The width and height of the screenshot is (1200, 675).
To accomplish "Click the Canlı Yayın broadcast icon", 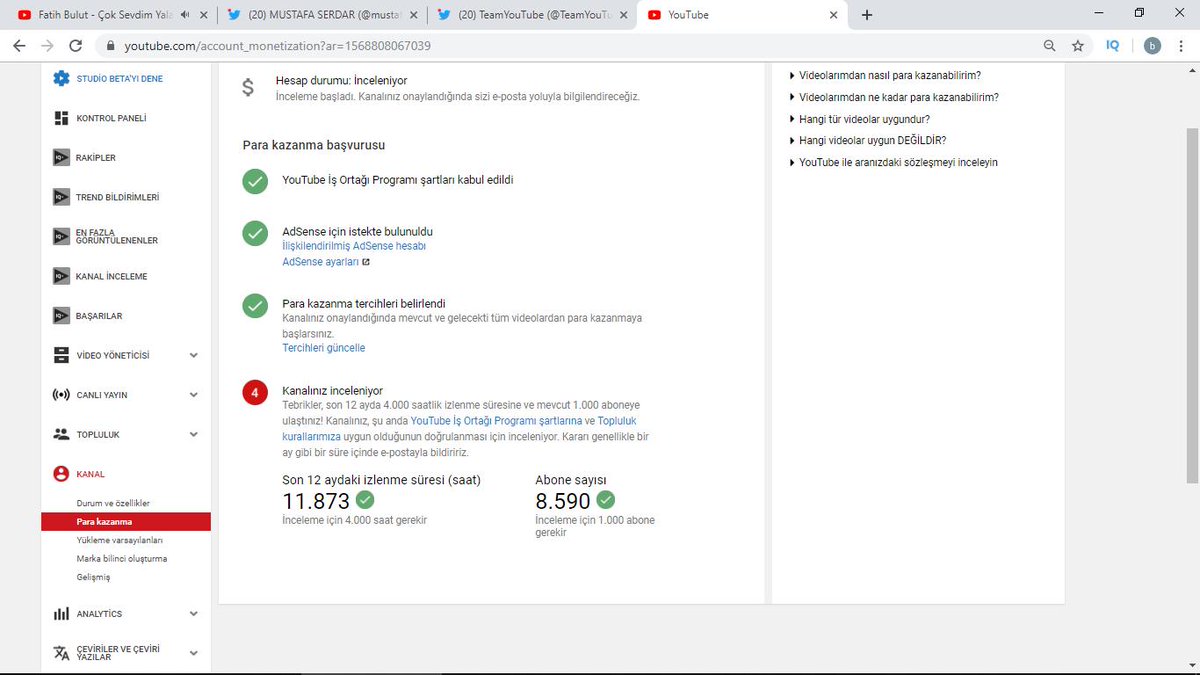I will click(61, 395).
